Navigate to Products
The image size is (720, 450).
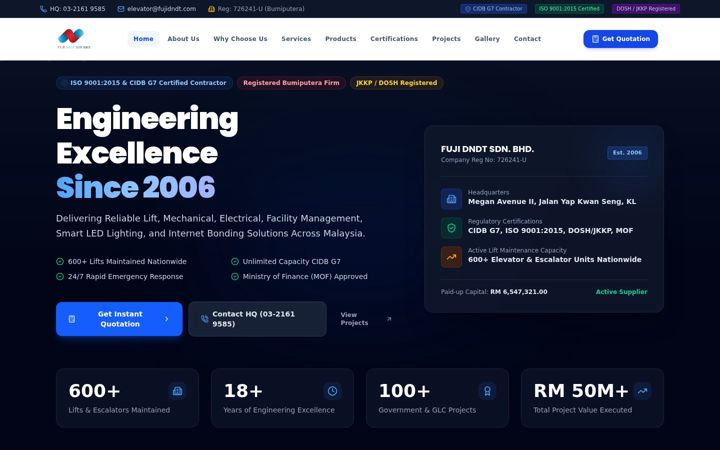click(x=341, y=39)
